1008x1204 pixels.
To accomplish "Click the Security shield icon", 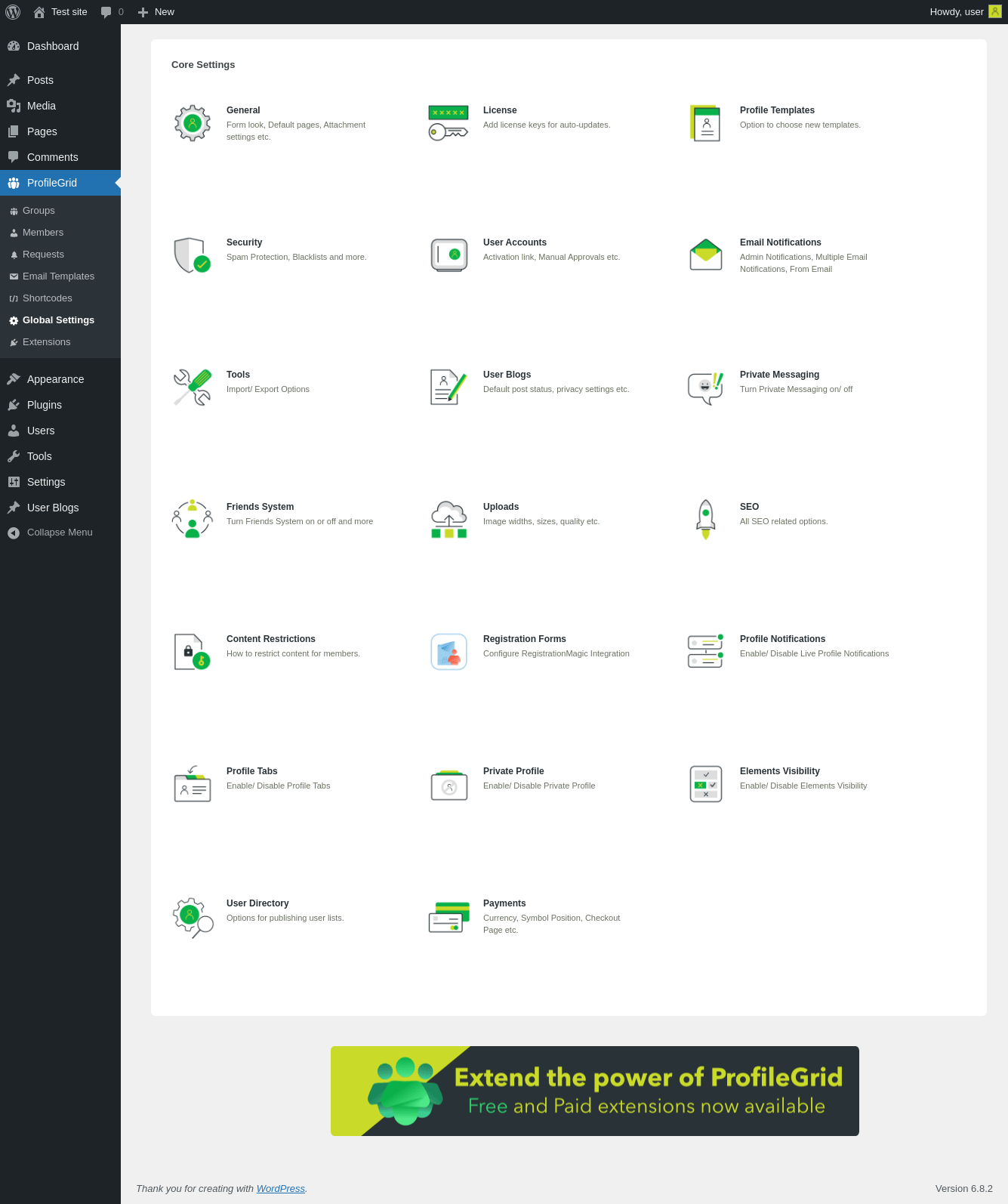I will click(193, 255).
